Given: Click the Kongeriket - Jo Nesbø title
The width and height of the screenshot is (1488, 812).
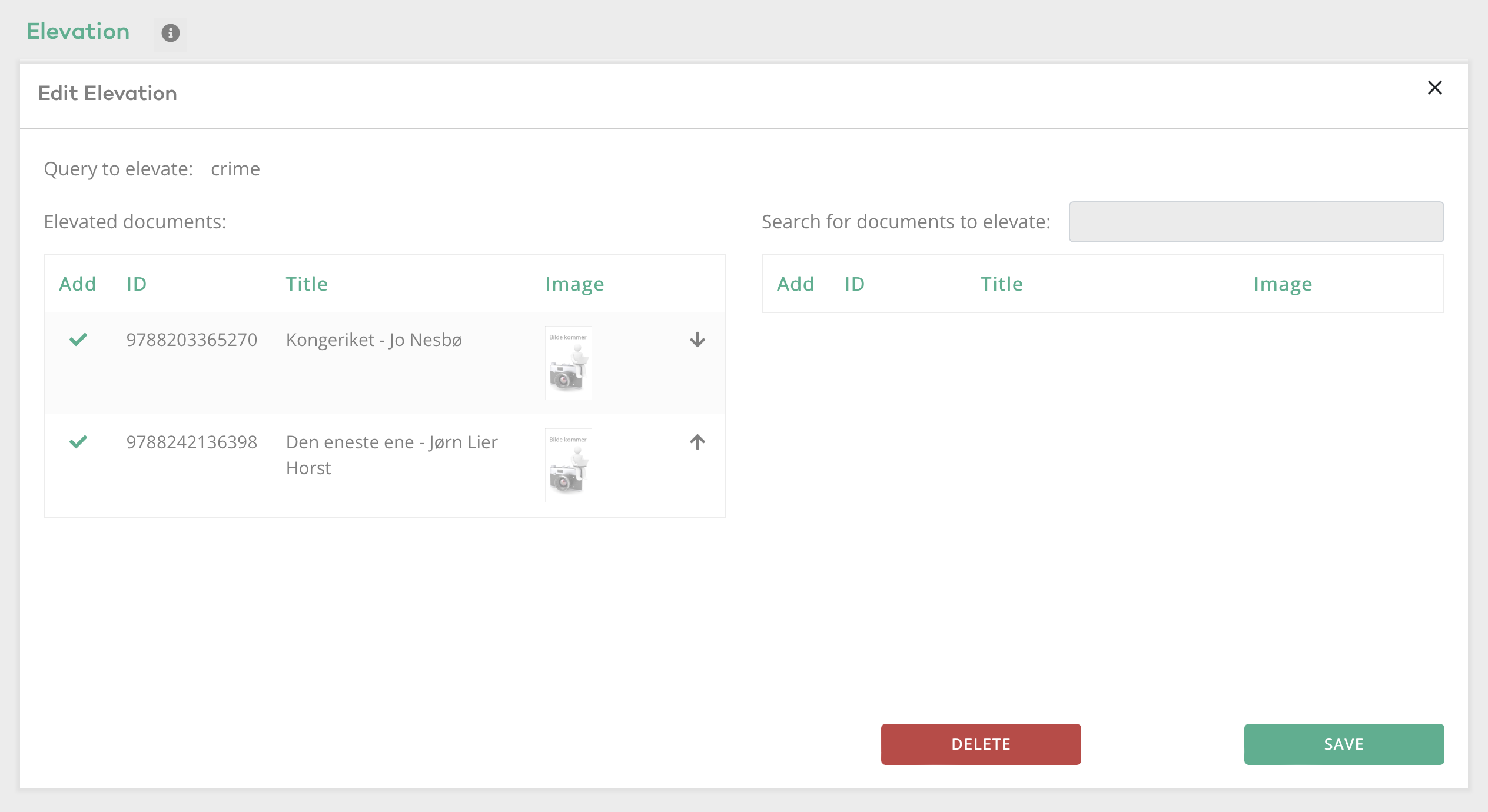Looking at the screenshot, I should pyautogui.click(x=374, y=340).
